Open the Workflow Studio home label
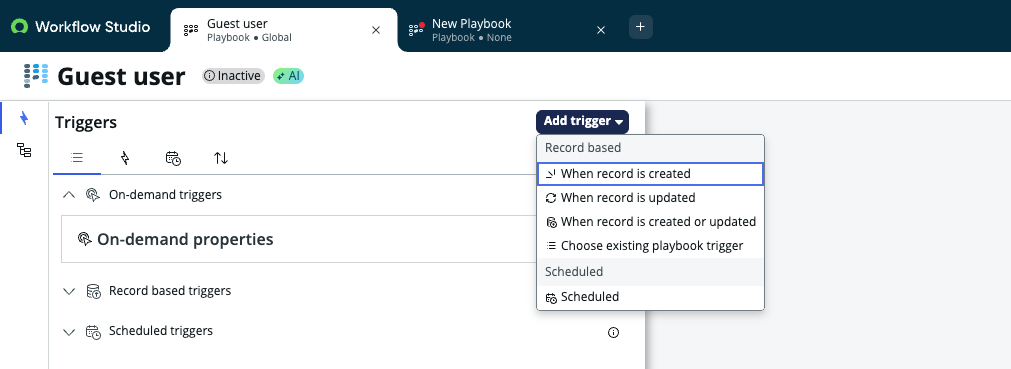The width and height of the screenshot is (1011, 369). [92, 26]
